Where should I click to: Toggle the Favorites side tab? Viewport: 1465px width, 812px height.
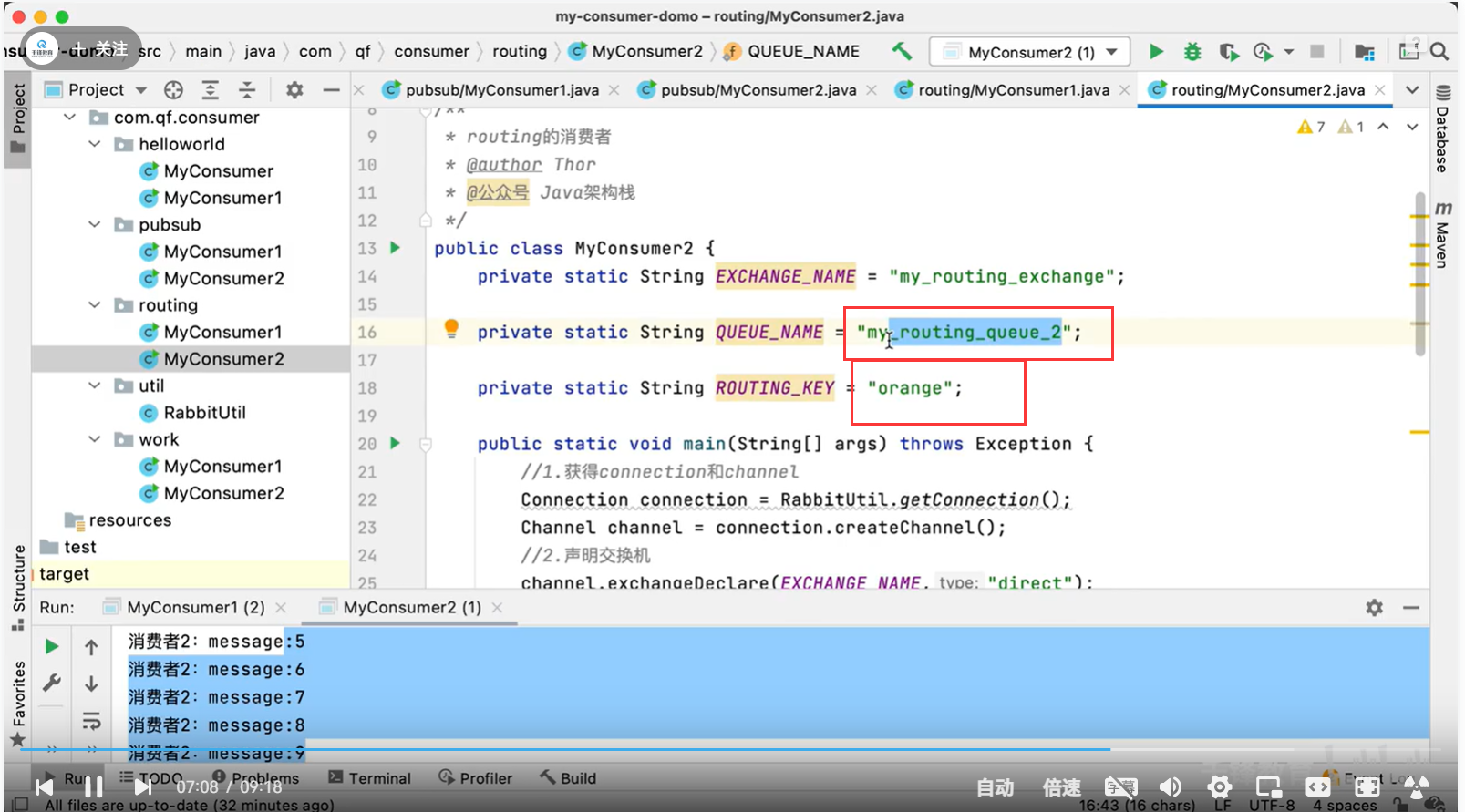pyautogui.click(x=17, y=703)
